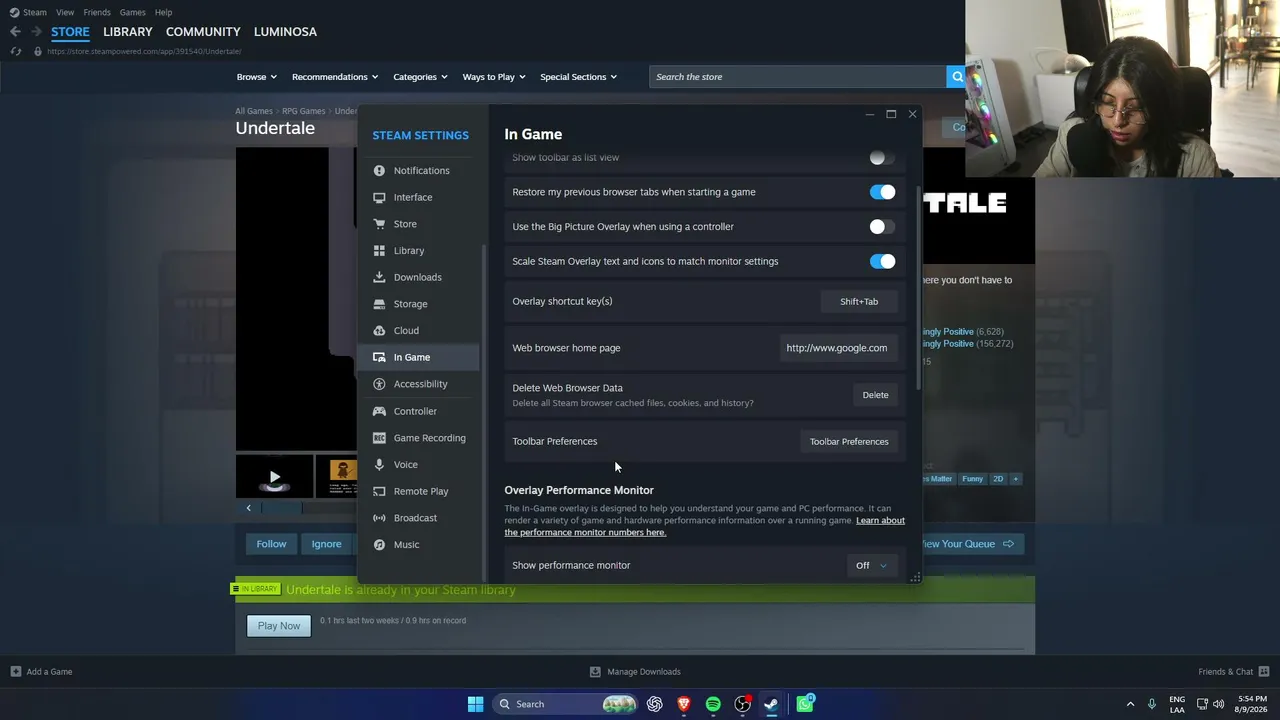Open Music settings via note icon
This screenshot has width=1280, height=720.
(379, 545)
